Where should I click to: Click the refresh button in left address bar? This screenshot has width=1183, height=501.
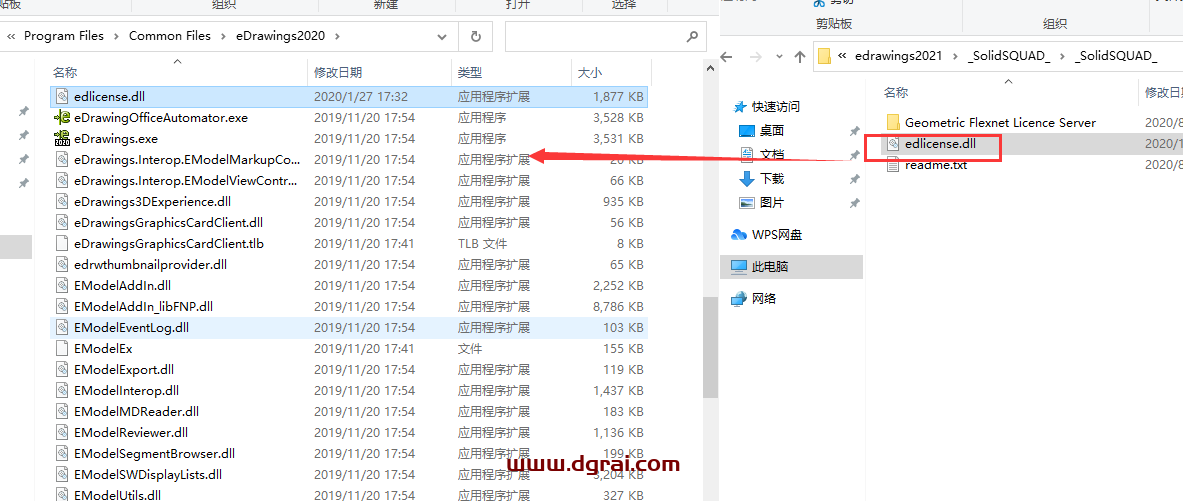click(475, 36)
